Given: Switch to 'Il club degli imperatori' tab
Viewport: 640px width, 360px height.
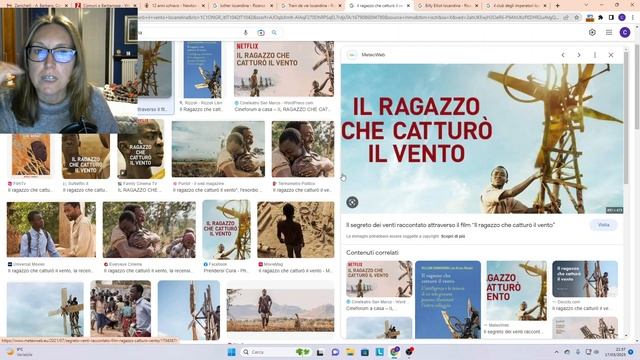Looking at the screenshot, I should click(516, 6).
